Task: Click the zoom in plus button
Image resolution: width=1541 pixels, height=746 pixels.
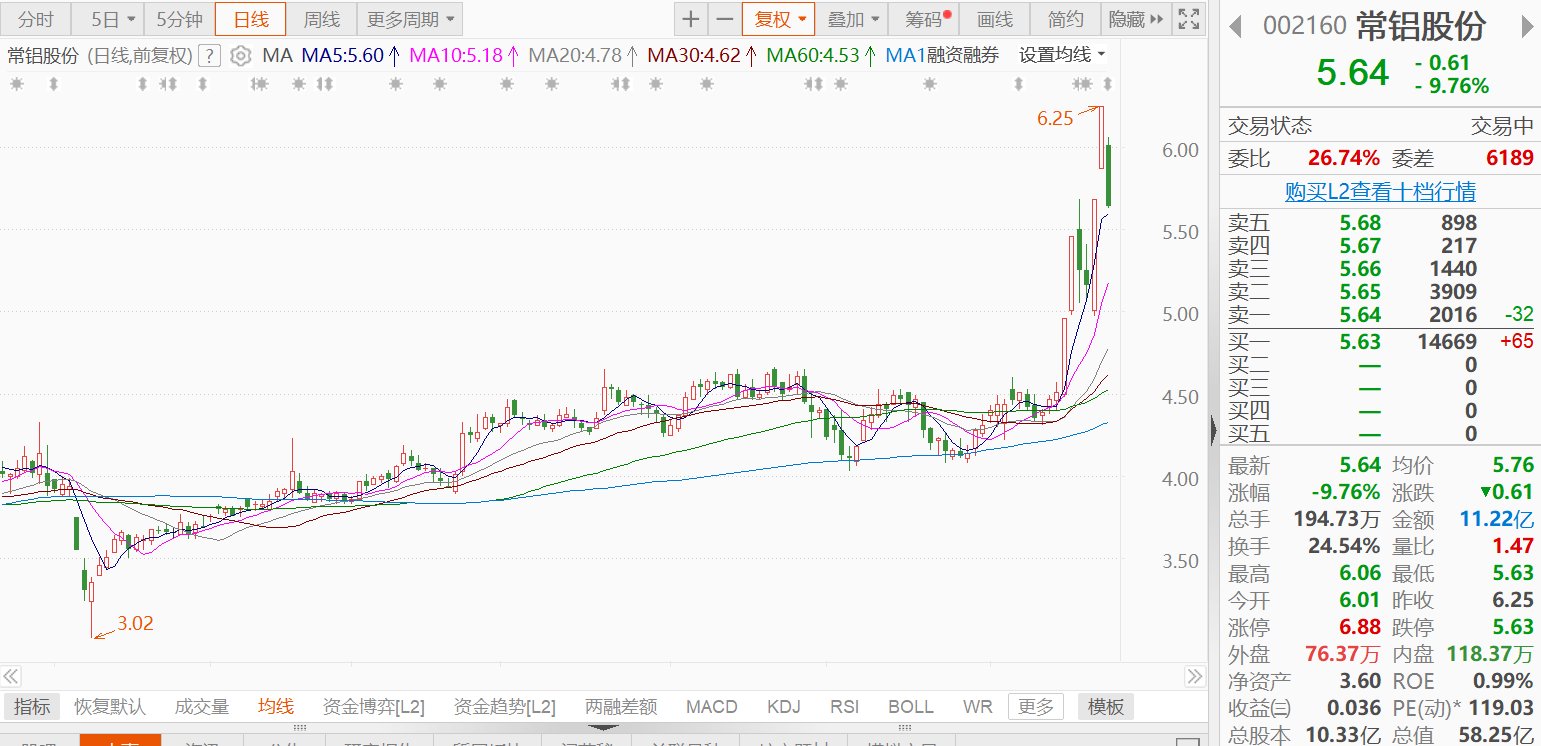Action: 691,19
